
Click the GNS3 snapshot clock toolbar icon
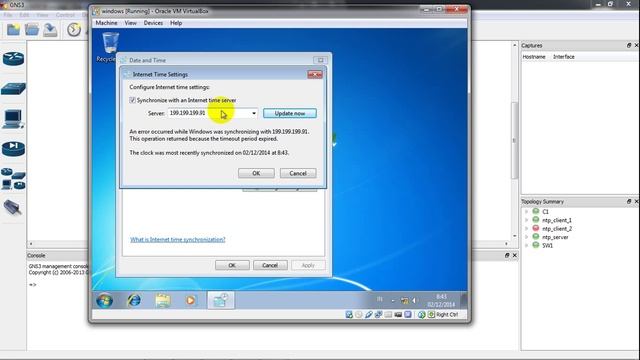tap(74, 30)
